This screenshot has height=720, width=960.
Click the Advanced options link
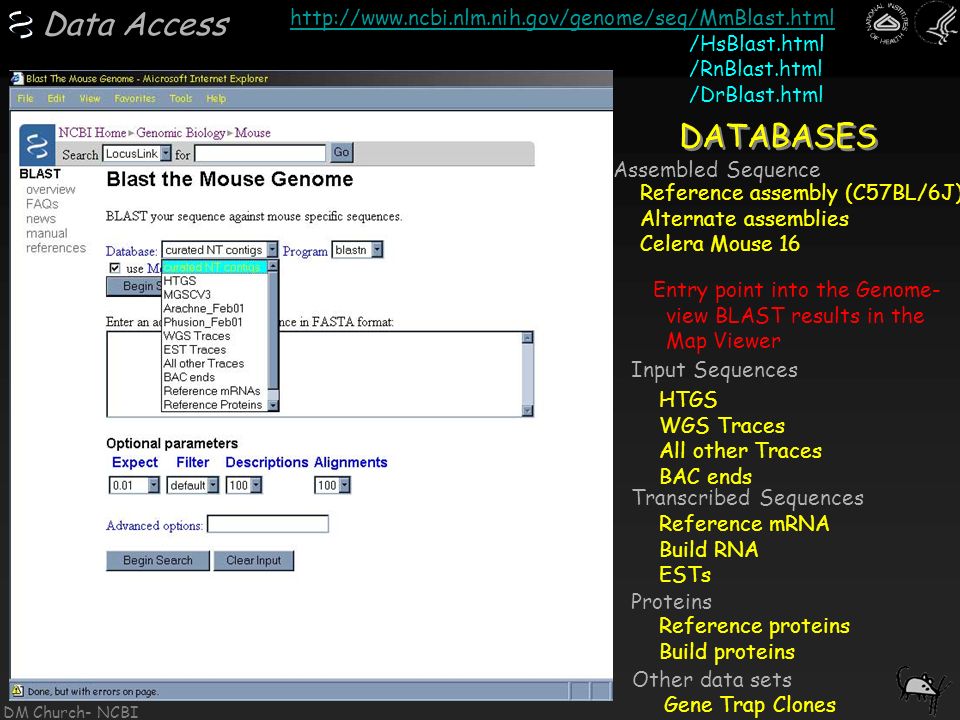pos(154,525)
